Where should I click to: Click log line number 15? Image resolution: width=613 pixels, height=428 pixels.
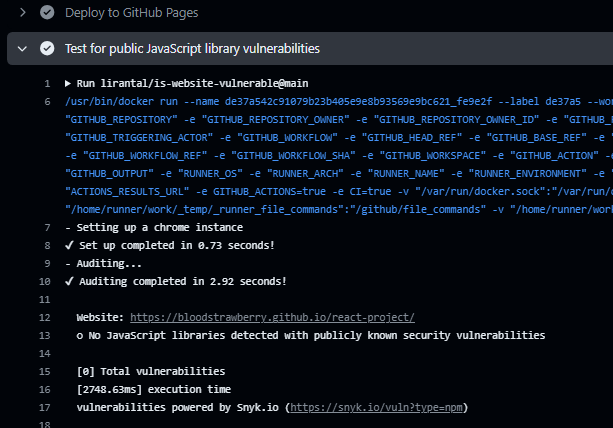point(45,371)
